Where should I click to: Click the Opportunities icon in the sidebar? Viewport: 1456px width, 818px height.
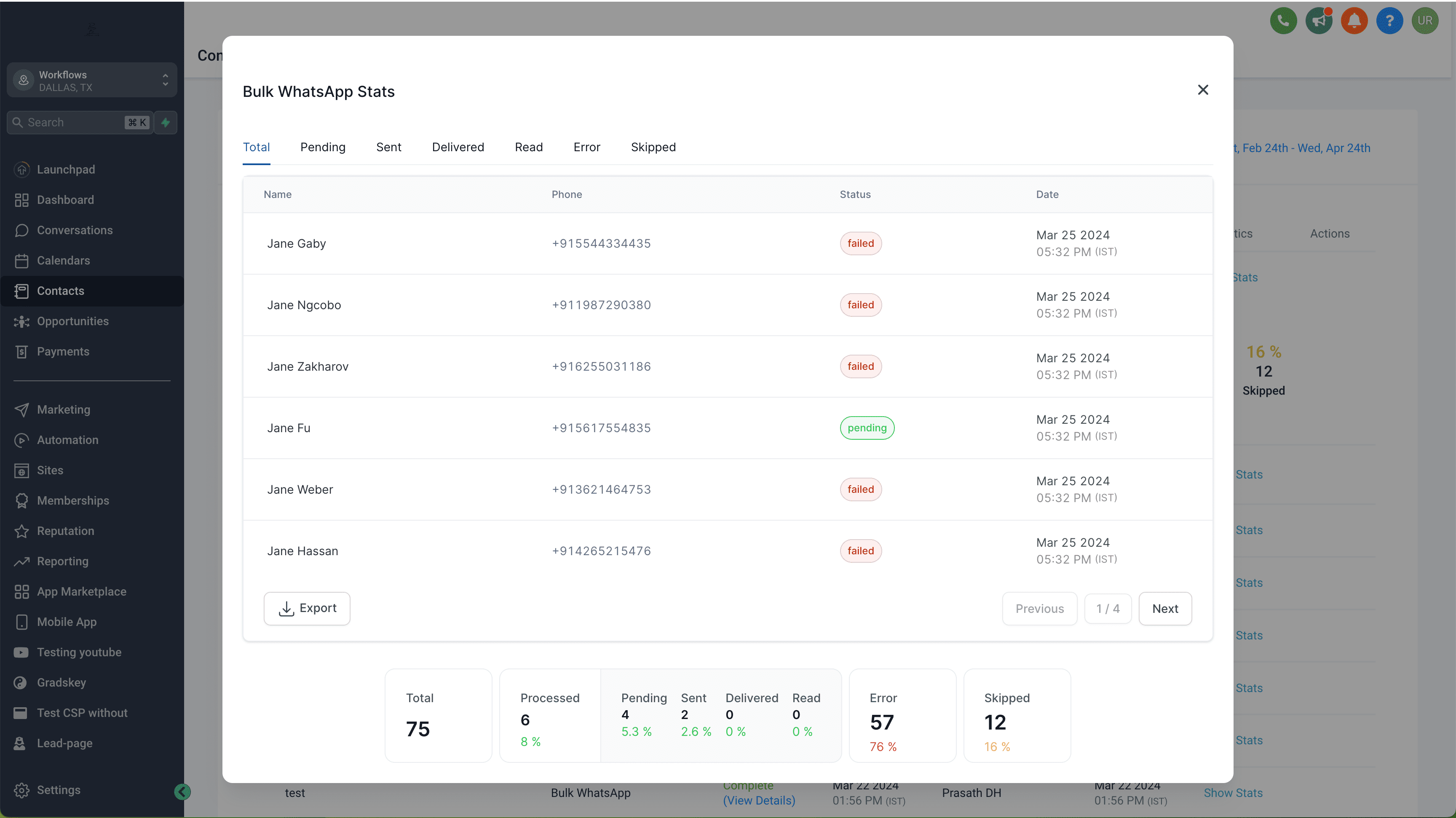[21, 321]
